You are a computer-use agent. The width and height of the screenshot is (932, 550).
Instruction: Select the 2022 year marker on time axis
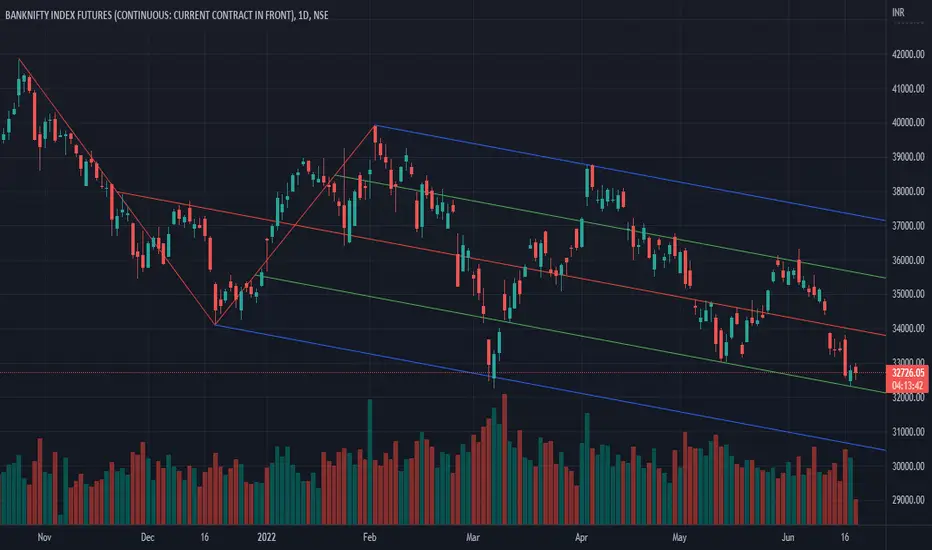click(266, 538)
